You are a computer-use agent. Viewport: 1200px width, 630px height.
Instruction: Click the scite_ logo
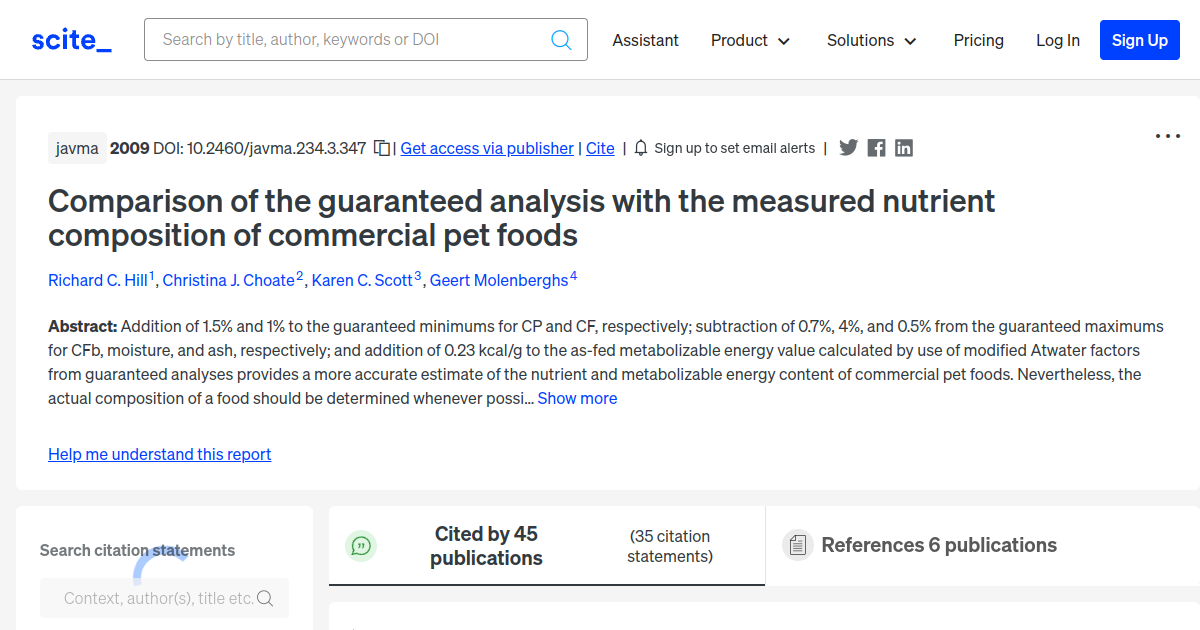[71, 40]
